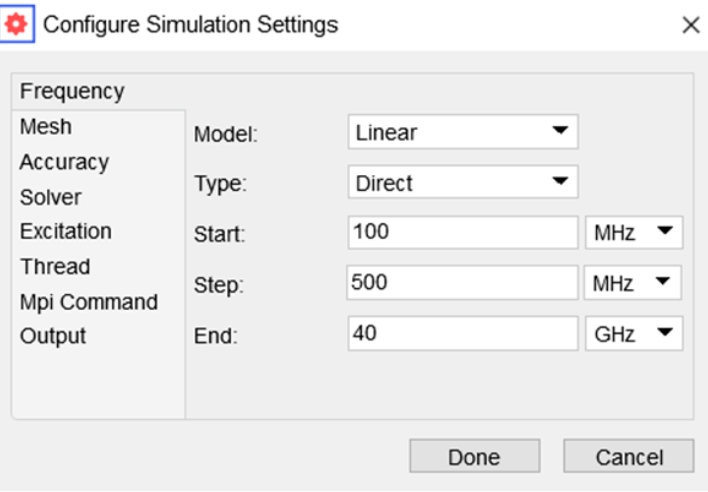Select the Thread settings item
The width and height of the screenshot is (708, 492).
coord(55,267)
